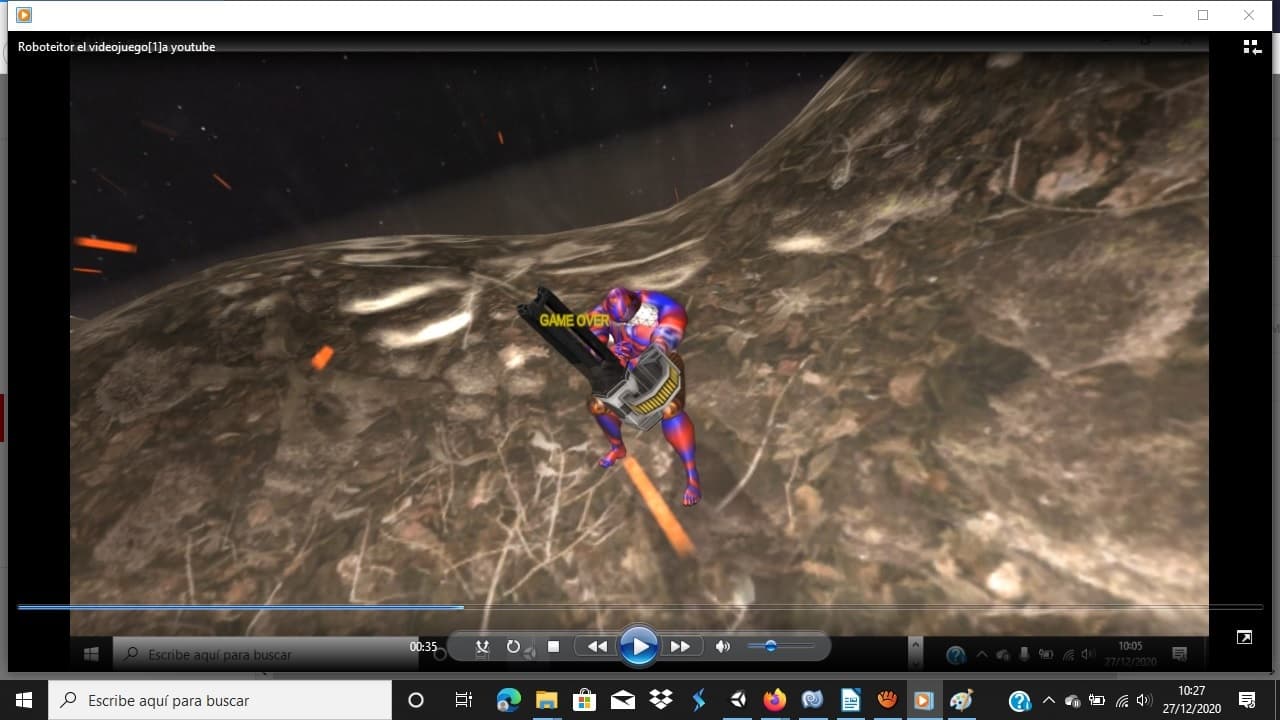Go to previous track with rewind button

tap(597, 646)
